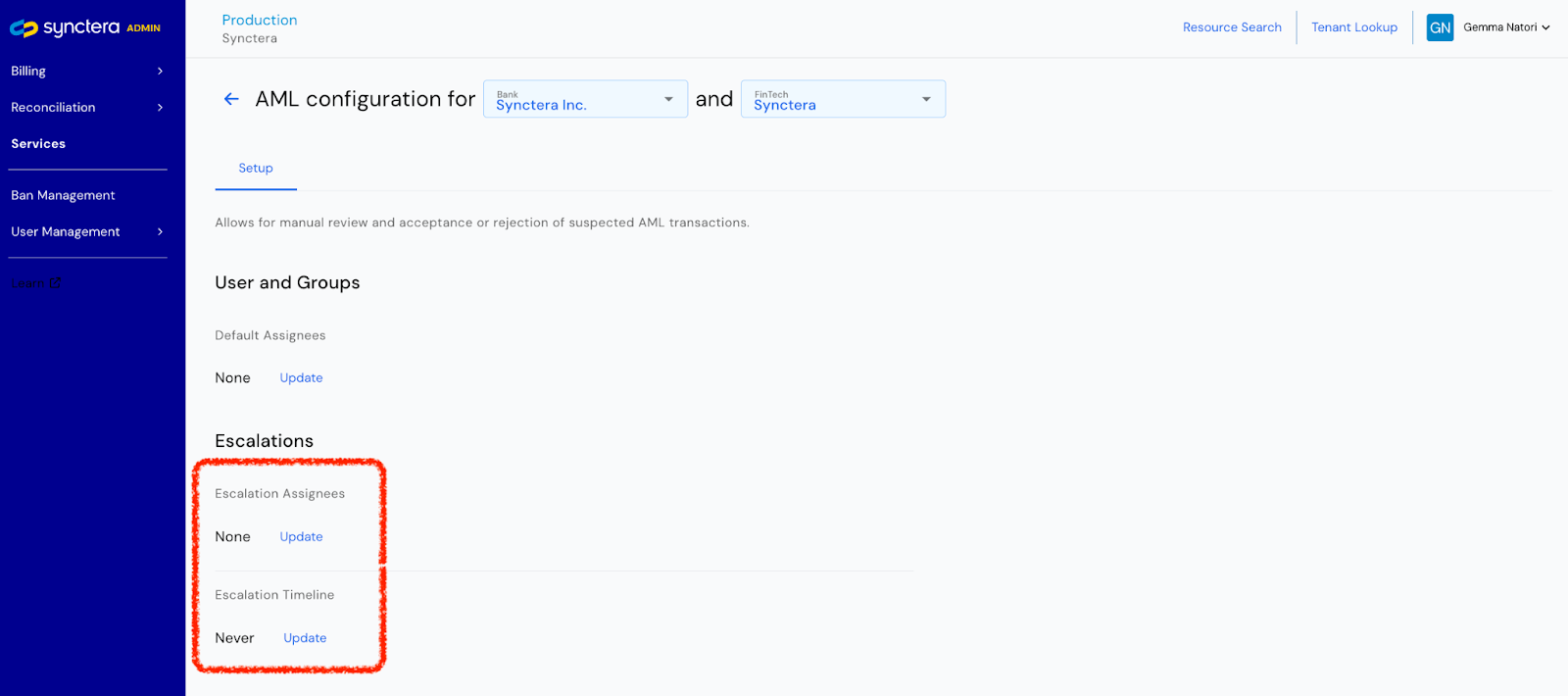
Task: Click the 'Escalation Timeline' label
Action: click(274, 595)
